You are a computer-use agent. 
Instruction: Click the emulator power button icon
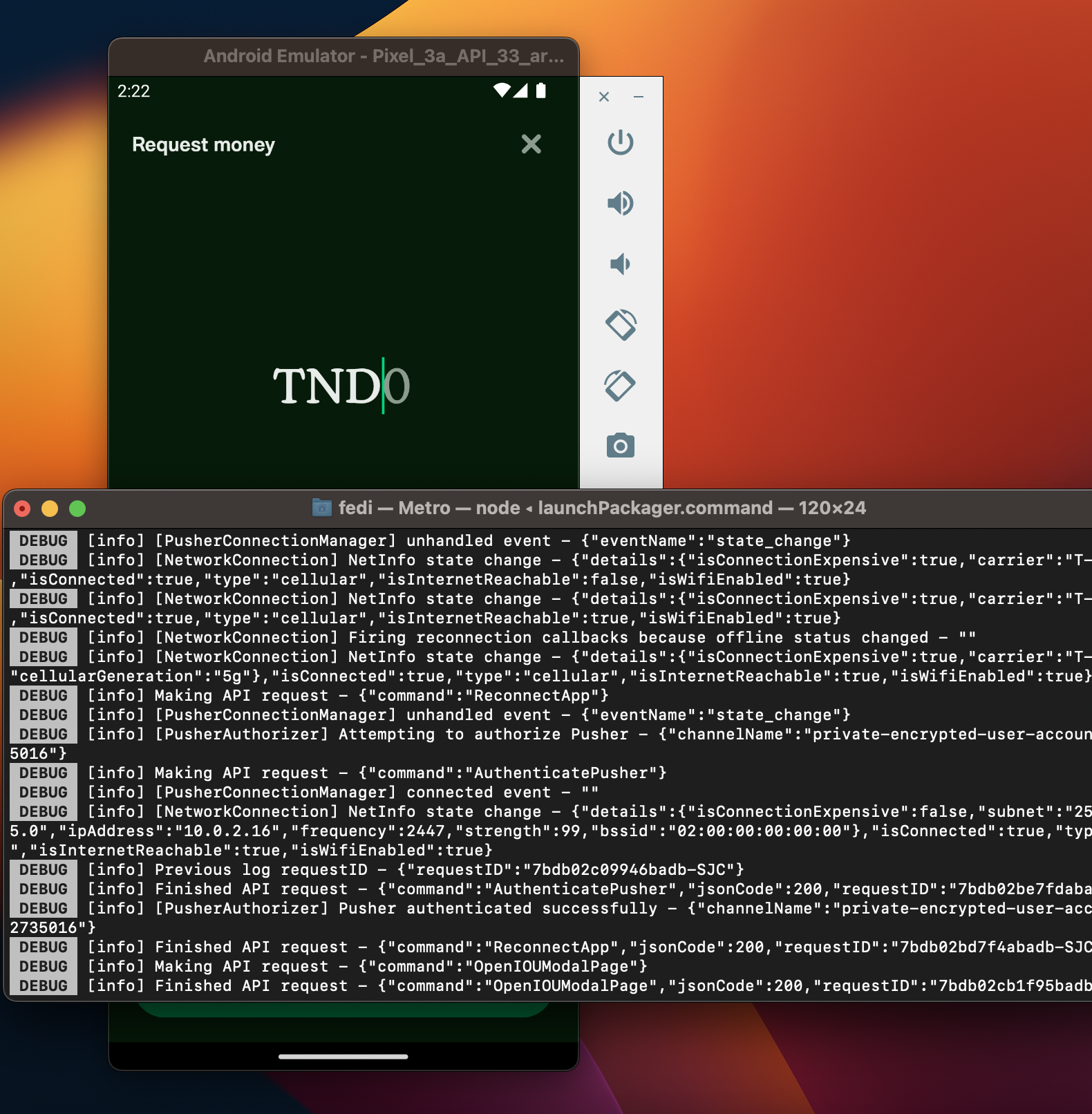pyautogui.click(x=620, y=142)
